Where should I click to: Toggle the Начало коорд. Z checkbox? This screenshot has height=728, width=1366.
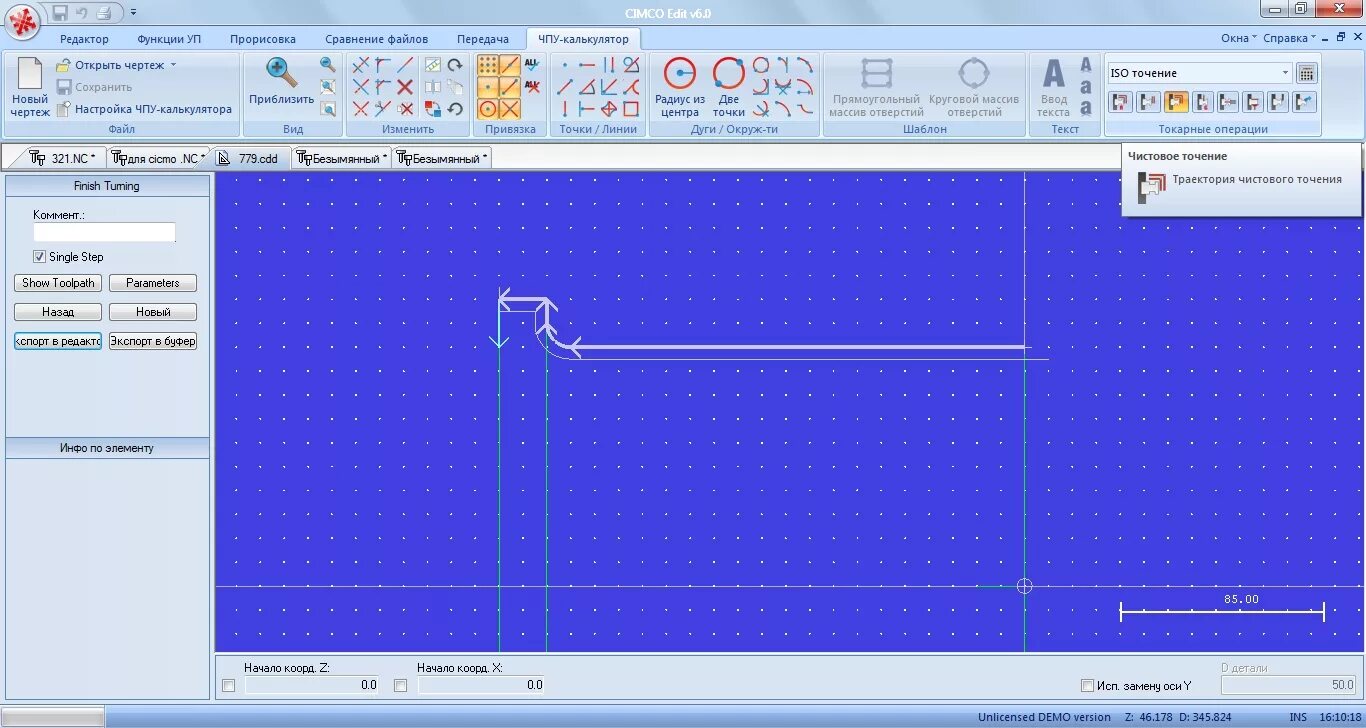tap(228, 685)
